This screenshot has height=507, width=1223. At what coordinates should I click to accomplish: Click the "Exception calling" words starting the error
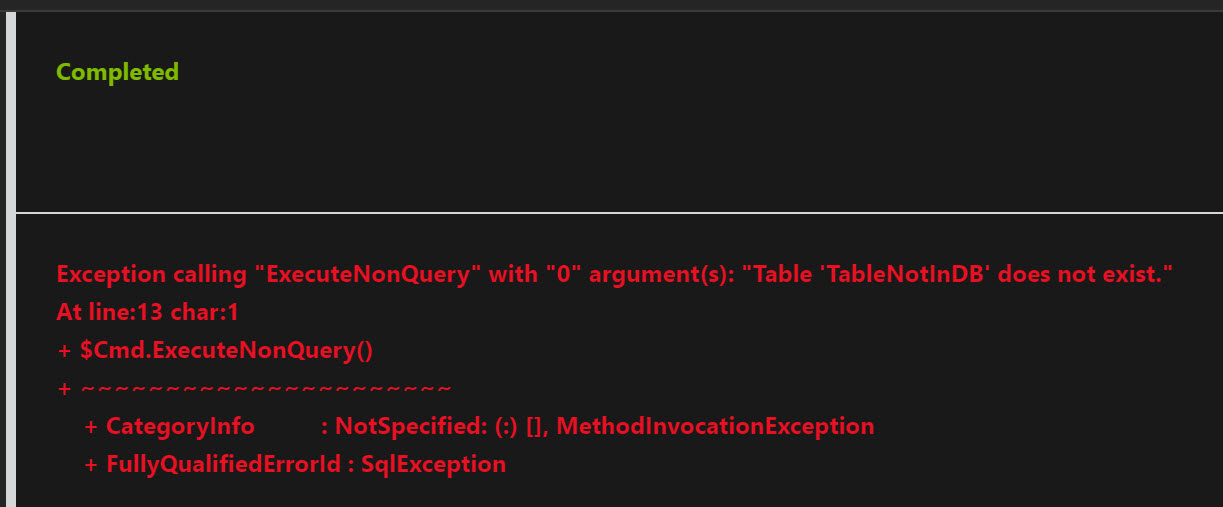pyautogui.click(x=138, y=274)
